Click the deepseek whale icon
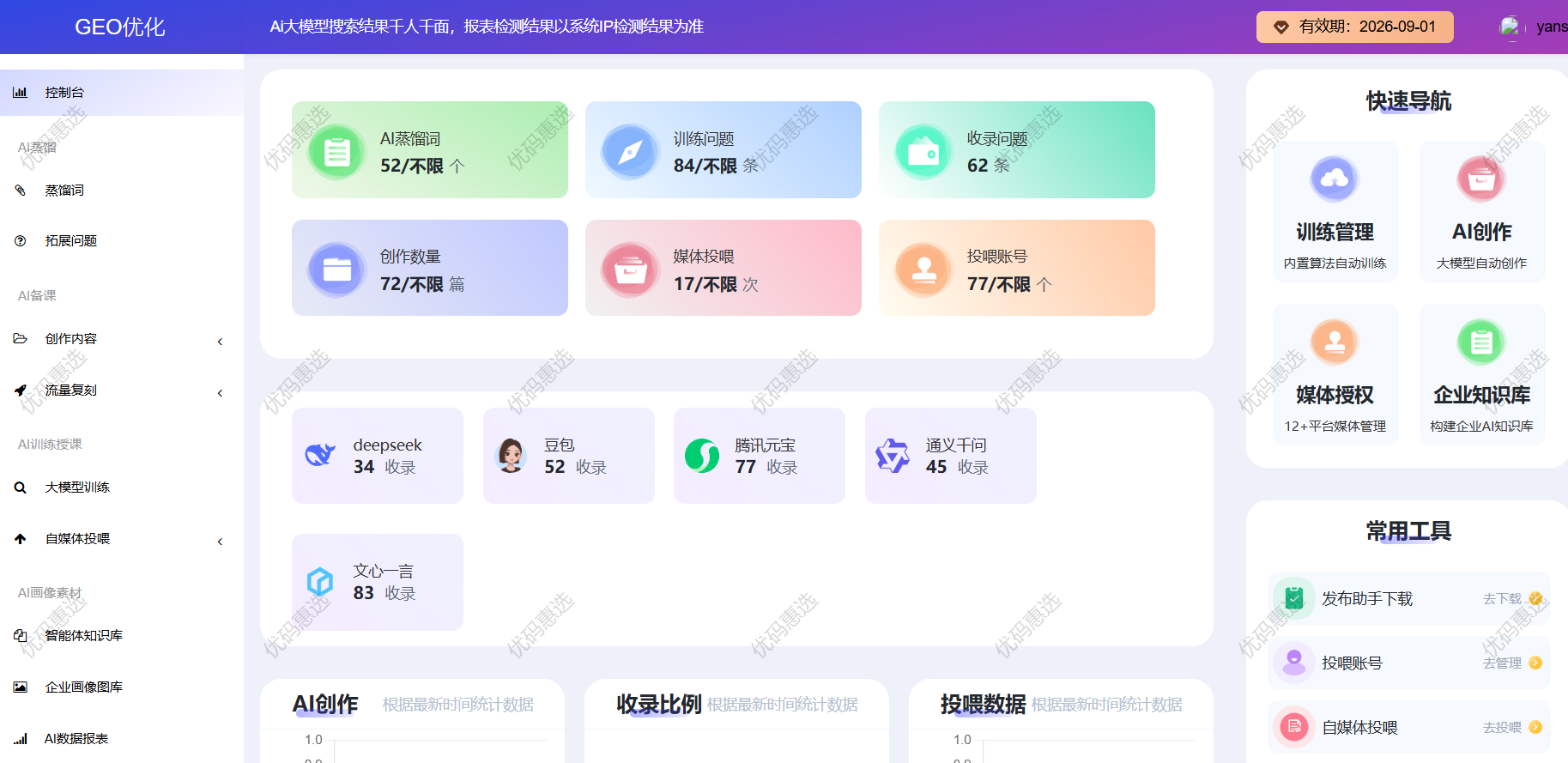1568x763 pixels. [320, 455]
